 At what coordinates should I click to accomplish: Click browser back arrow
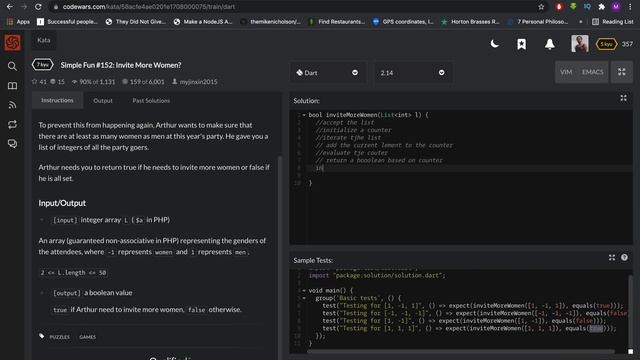pyautogui.click(x=10, y=7)
